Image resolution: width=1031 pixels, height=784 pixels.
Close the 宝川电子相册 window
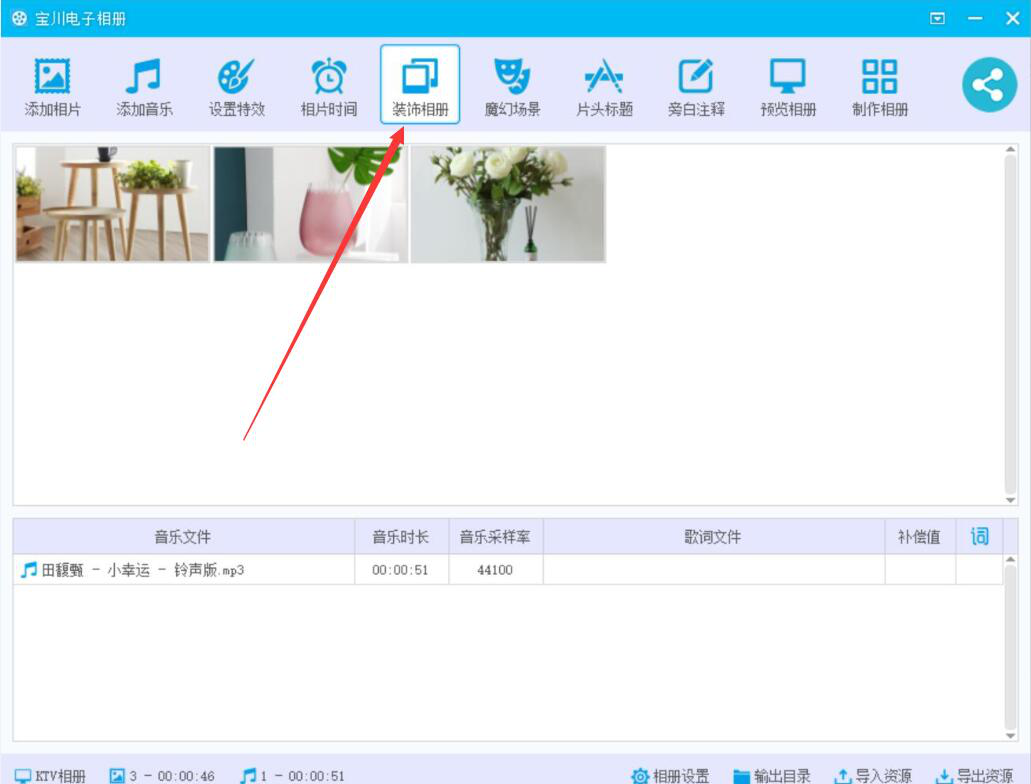pyautogui.click(x=1013, y=18)
